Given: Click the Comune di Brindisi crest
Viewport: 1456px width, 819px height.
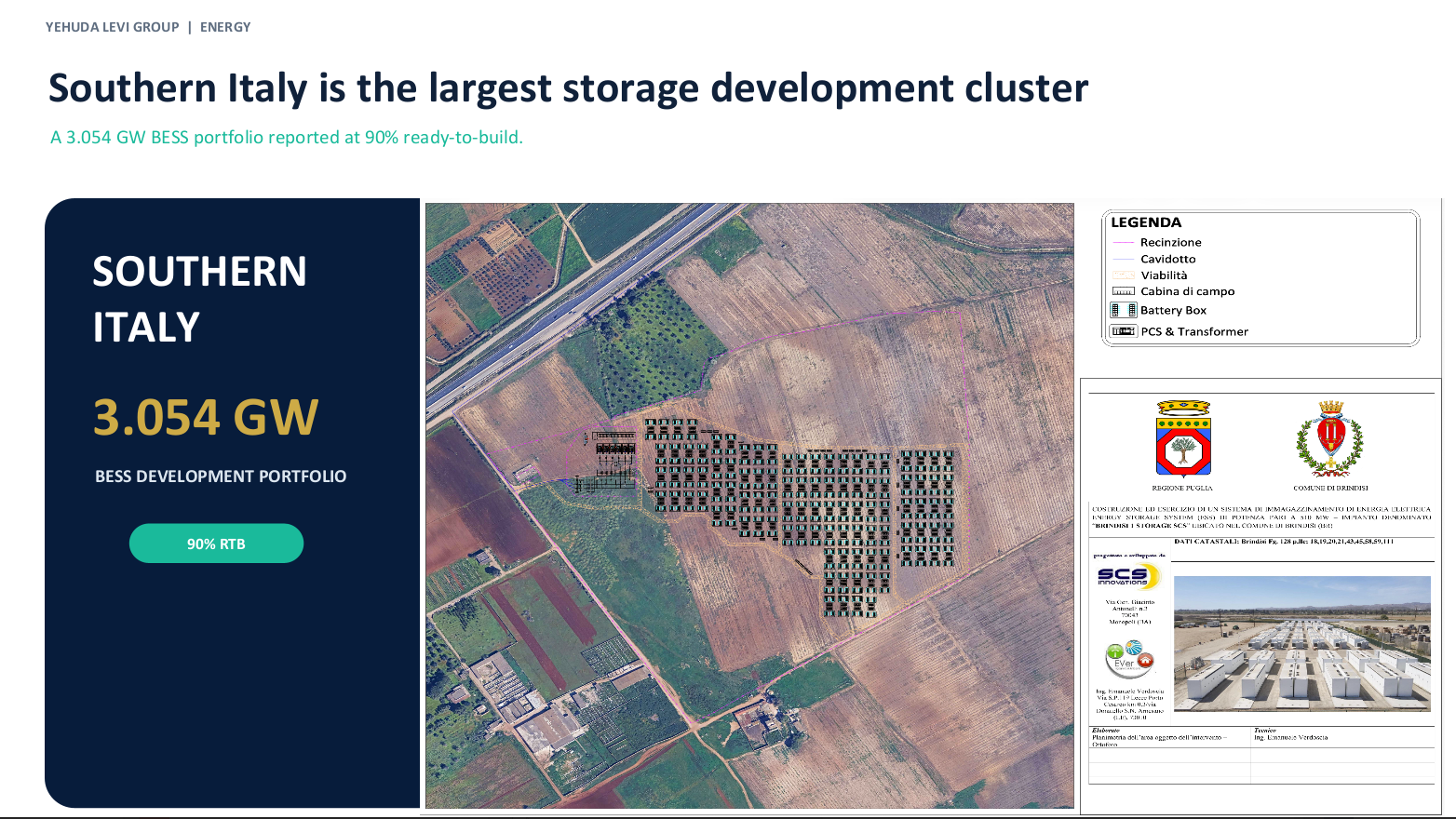Looking at the screenshot, I should (1329, 439).
